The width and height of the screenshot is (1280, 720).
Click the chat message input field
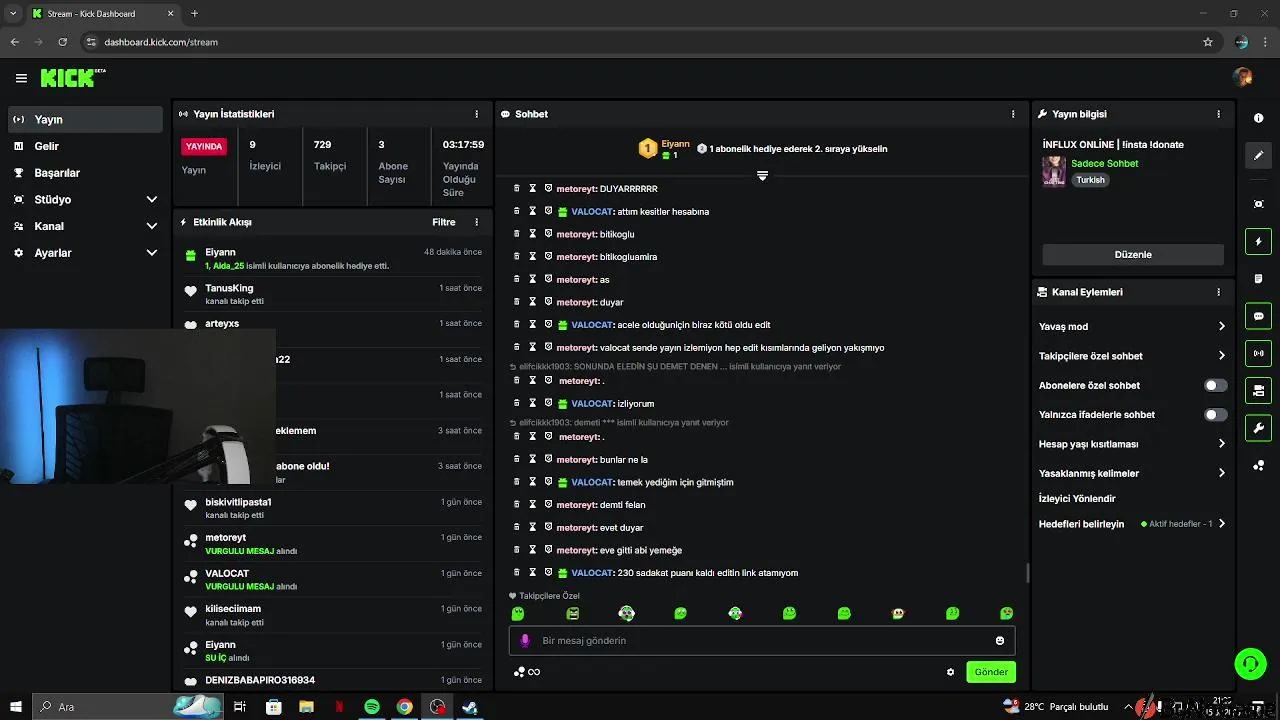tap(762, 641)
